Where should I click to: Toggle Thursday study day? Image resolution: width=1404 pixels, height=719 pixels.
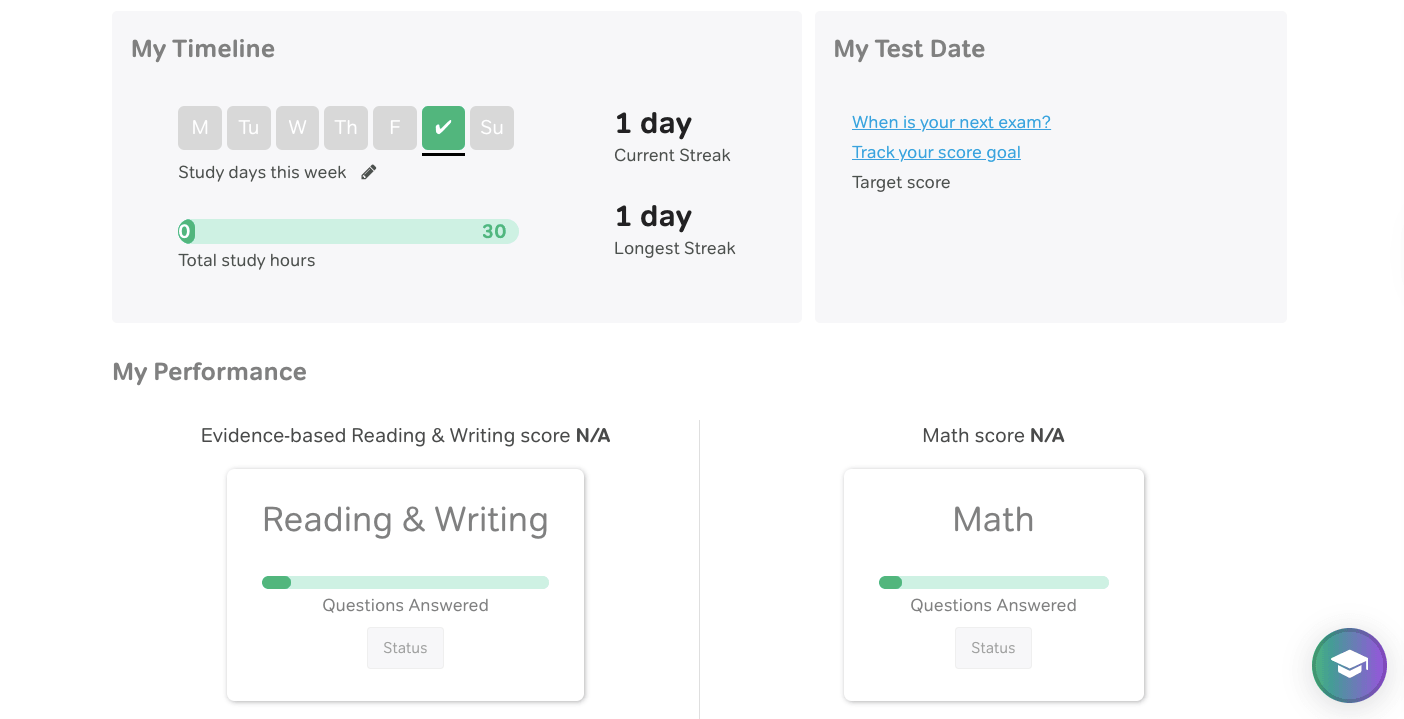(346, 128)
